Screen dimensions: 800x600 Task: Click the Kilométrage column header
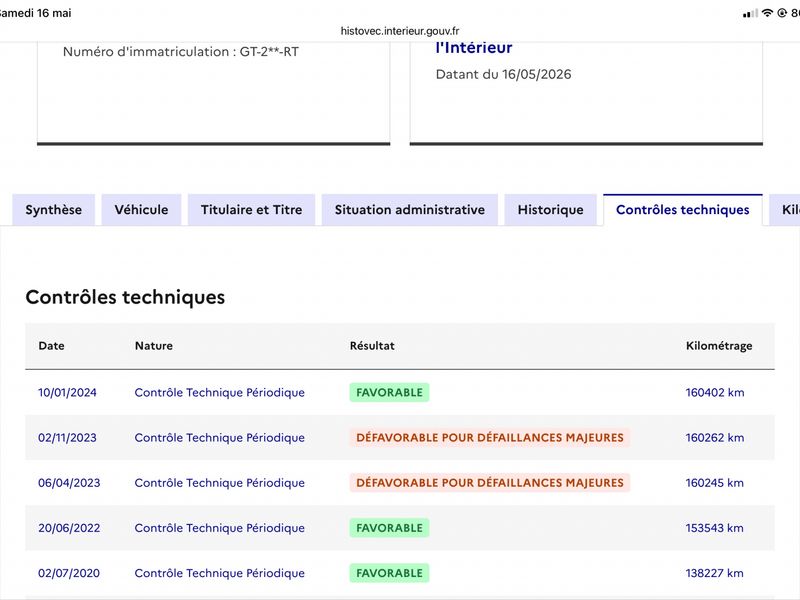[x=719, y=345]
